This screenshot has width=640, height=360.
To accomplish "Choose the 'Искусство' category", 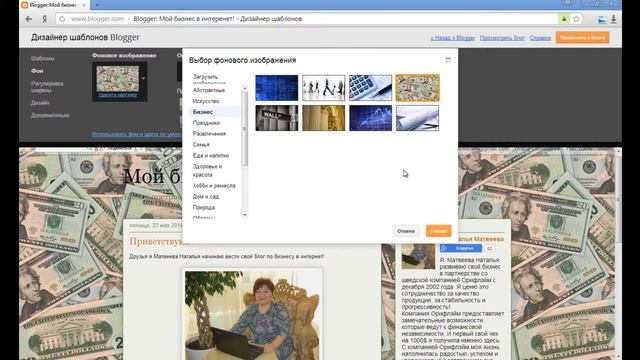I will point(206,101).
